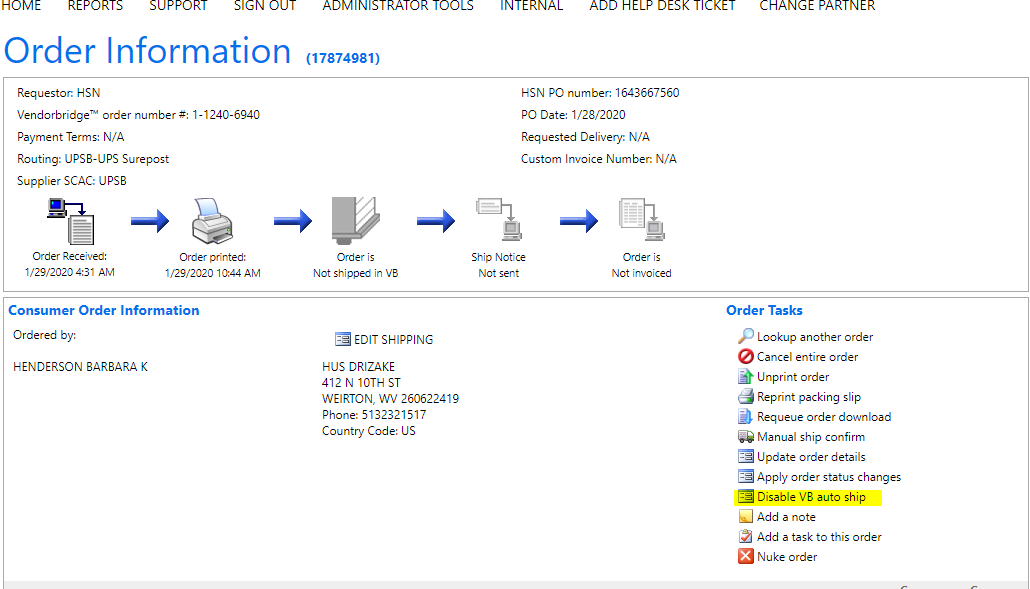Click the customer name HENDERSON BARBARA K
Screen dimensions: 1030x589
(x=80, y=366)
